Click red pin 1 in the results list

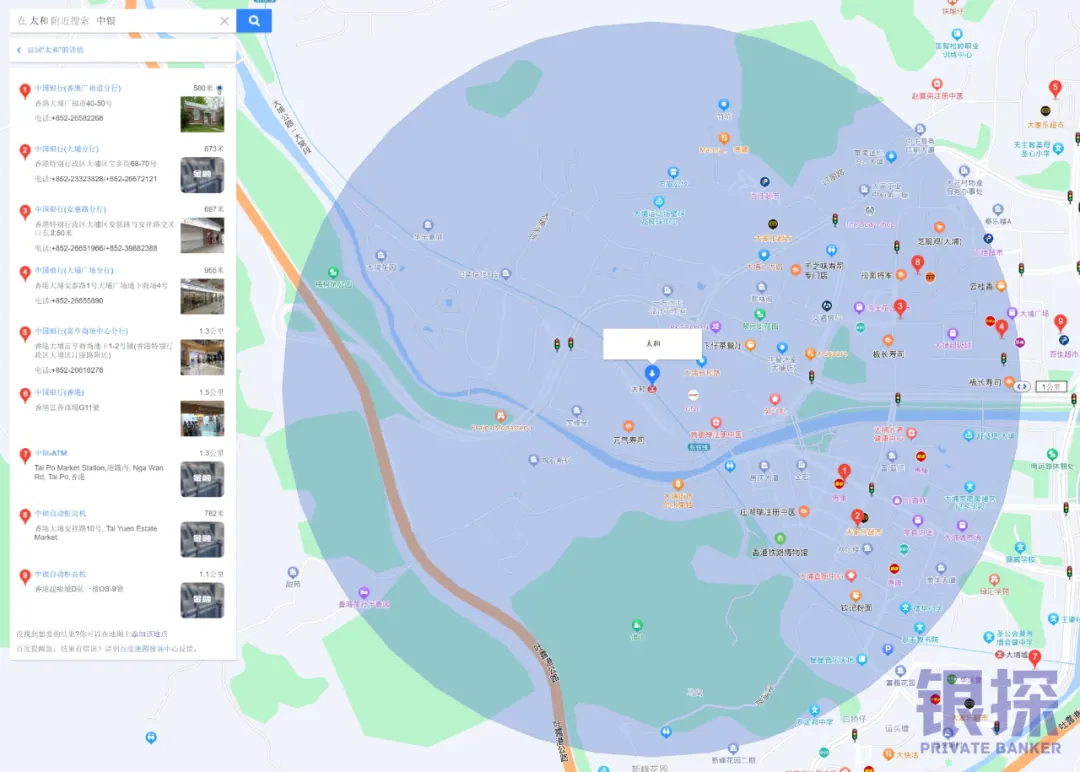tap(25, 90)
